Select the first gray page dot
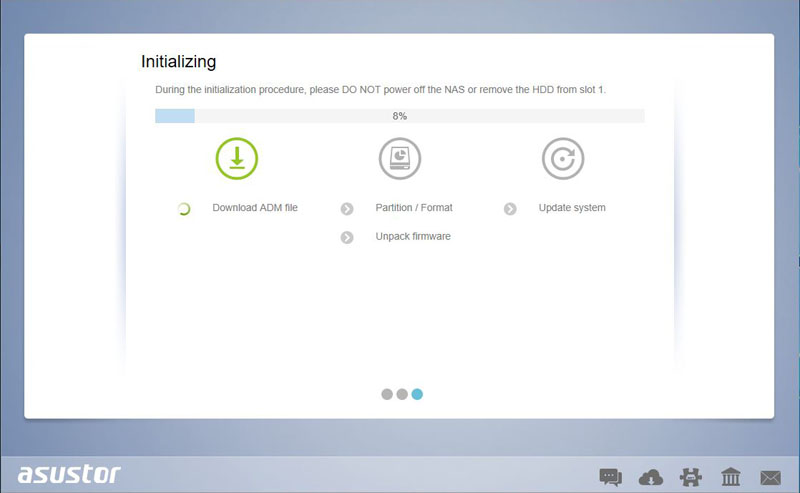The height and width of the screenshot is (493, 800). (387, 394)
